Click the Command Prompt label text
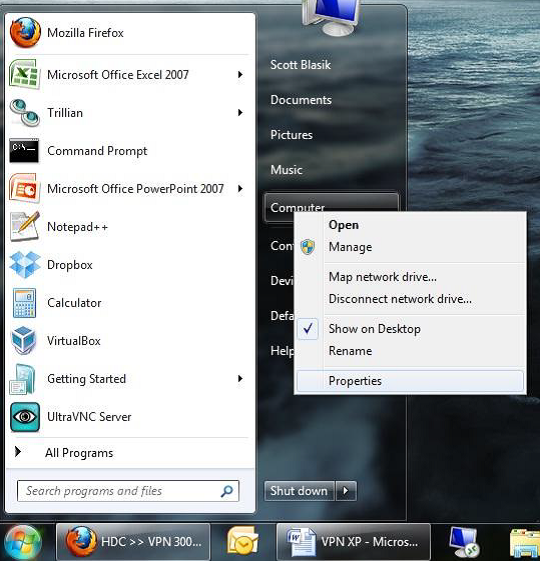The height and width of the screenshot is (561, 540). pyautogui.click(x=97, y=151)
